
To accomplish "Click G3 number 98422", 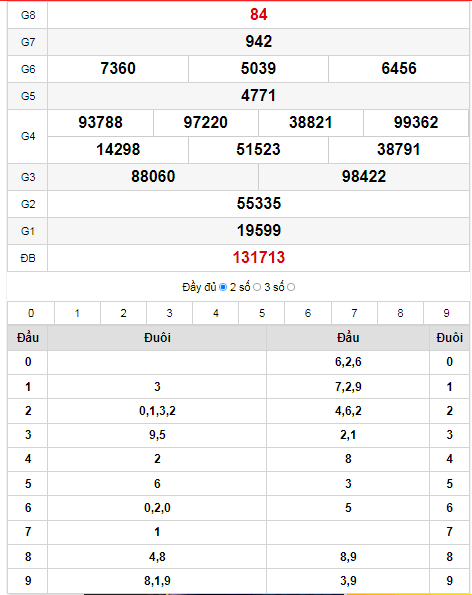I will point(364,176).
